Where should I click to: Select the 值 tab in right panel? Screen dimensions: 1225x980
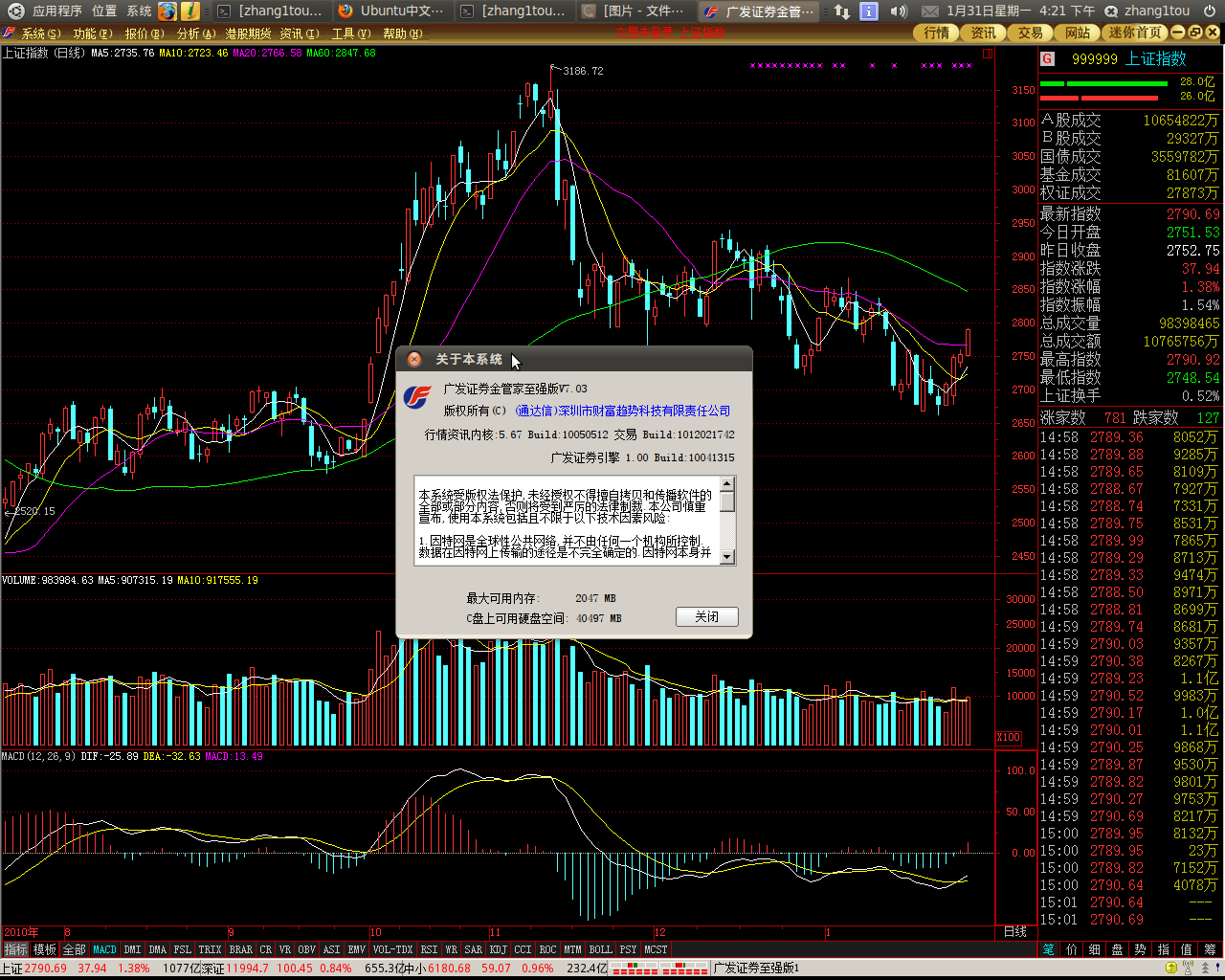coord(1187,949)
